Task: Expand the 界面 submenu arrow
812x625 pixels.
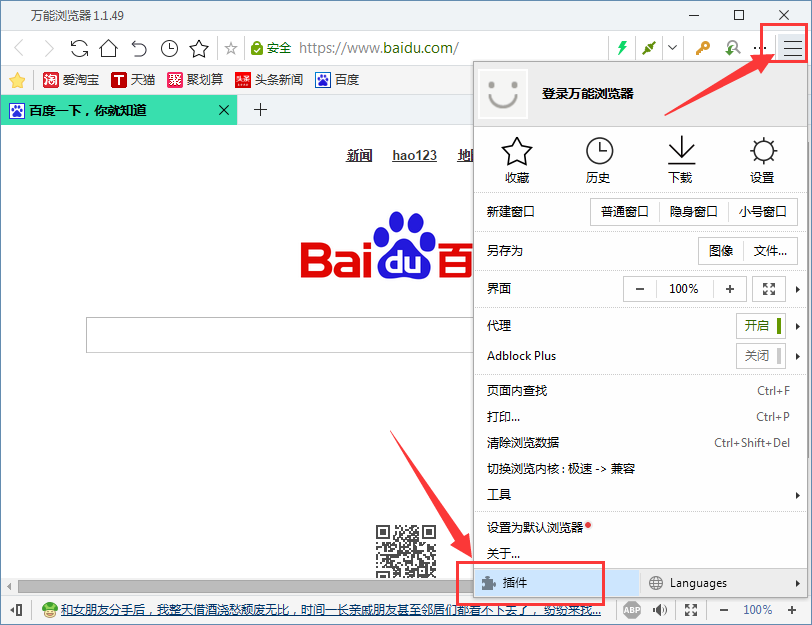Action: coord(798,289)
